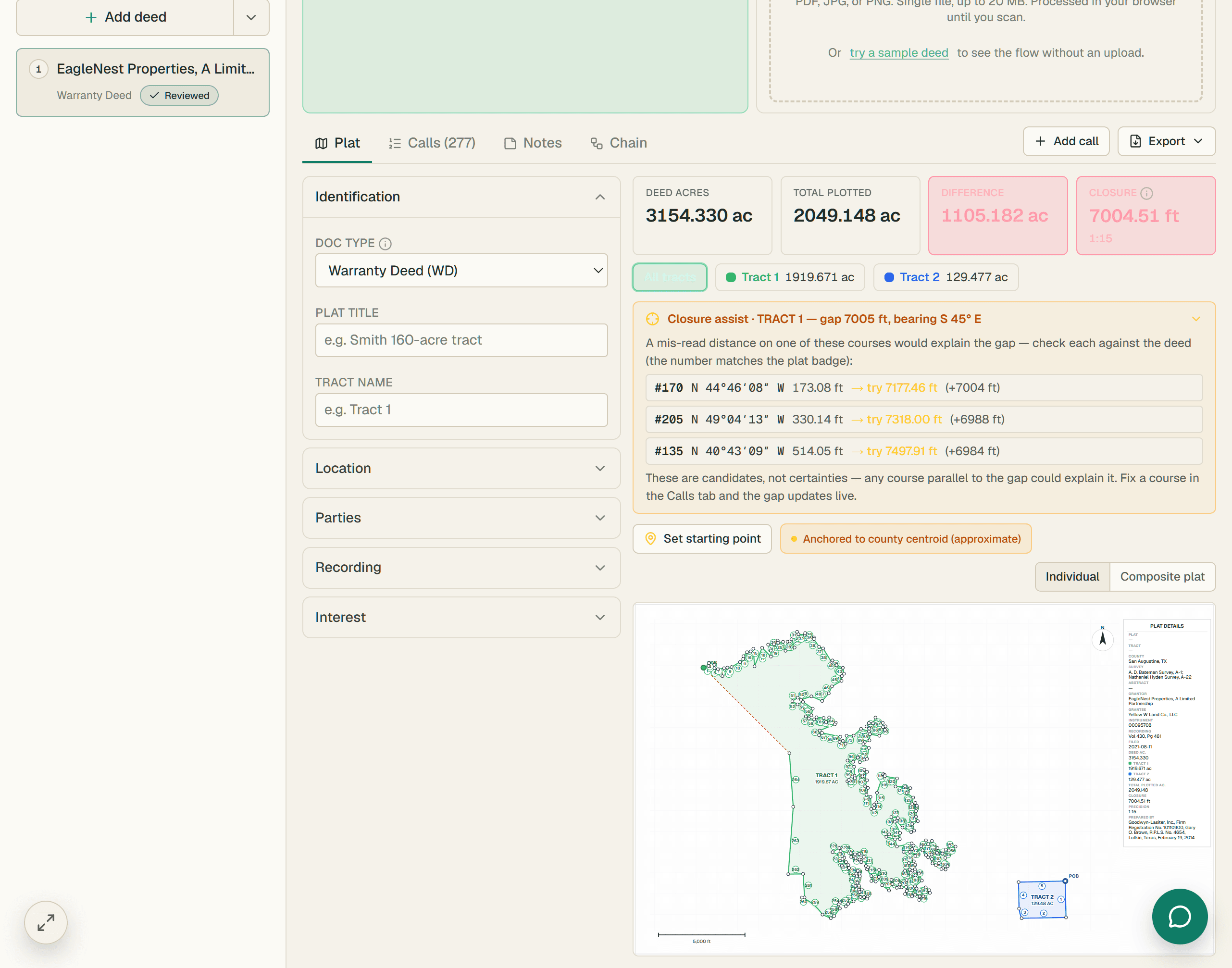Click the try a sample deed link
The height and width of the screenshot is (968, 1232).
click(899, 53)
